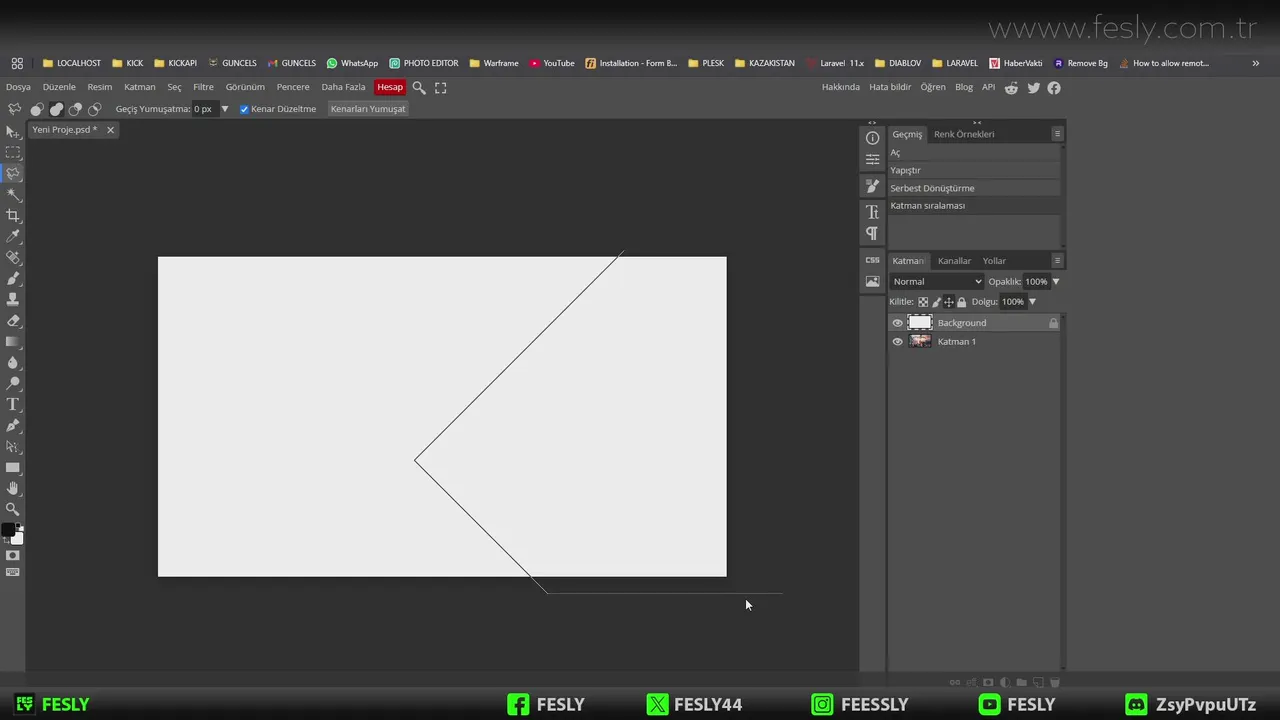The image size is (1280, 720).
Task: Select the Brush tool
Action: pos(13,279)
